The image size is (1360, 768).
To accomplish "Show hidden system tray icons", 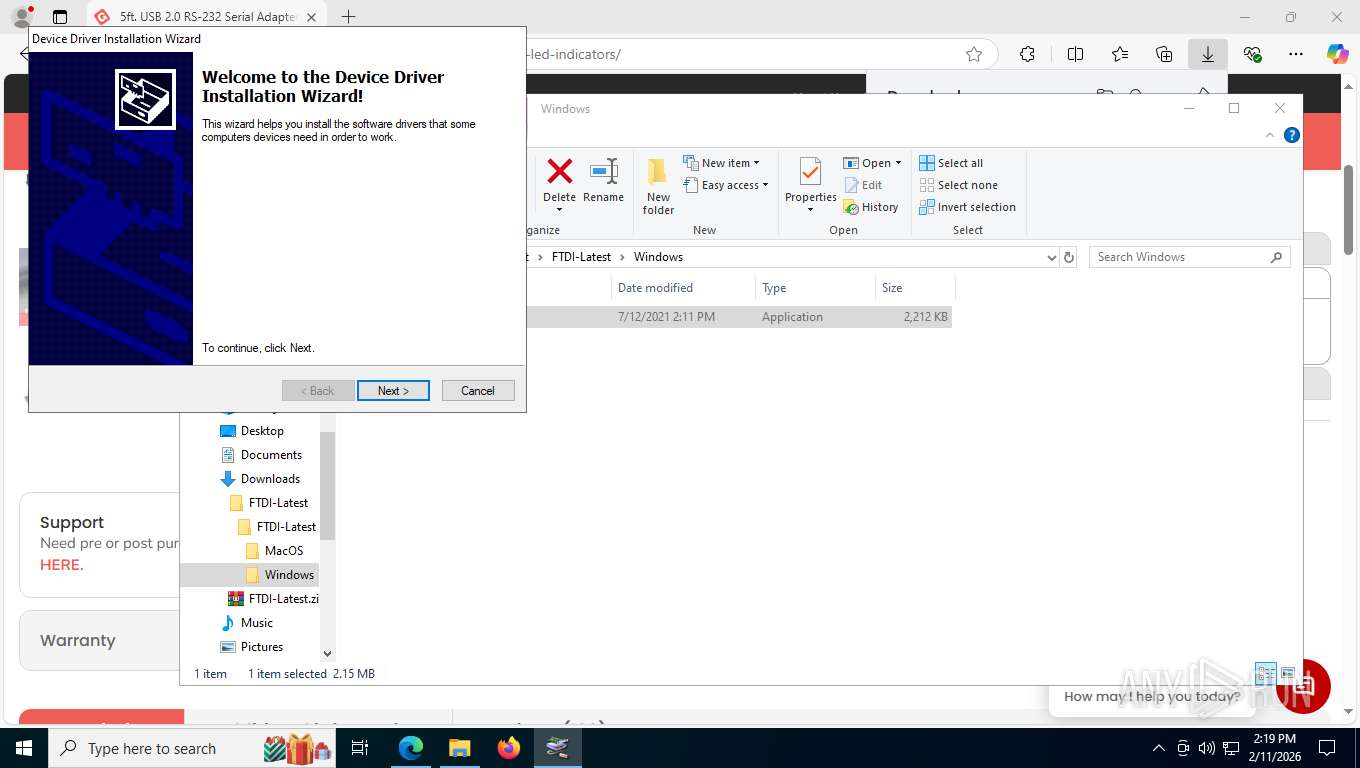I will point(1159,748).
